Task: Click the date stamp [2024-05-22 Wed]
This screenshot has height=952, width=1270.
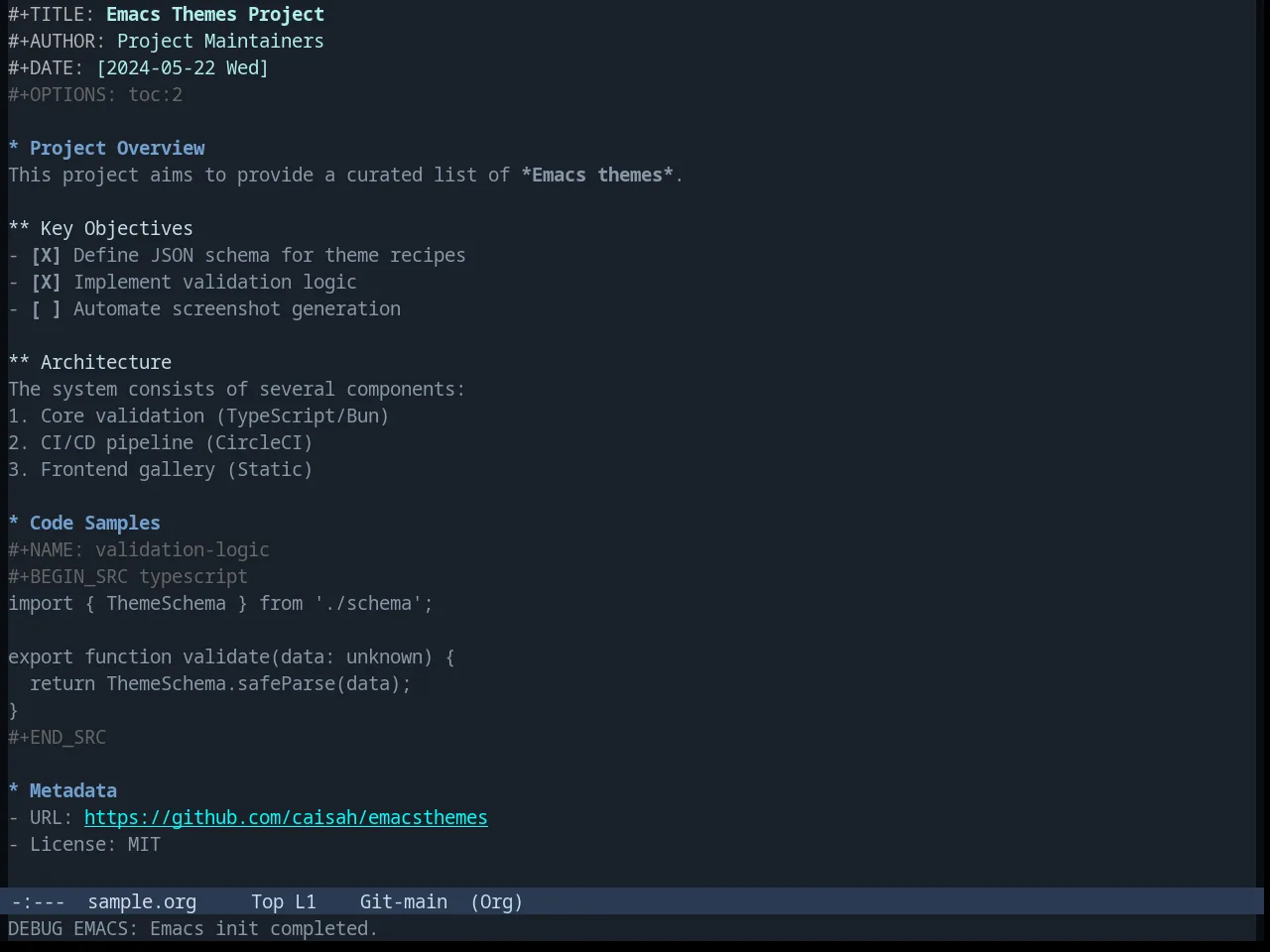Action: (183, 68)
